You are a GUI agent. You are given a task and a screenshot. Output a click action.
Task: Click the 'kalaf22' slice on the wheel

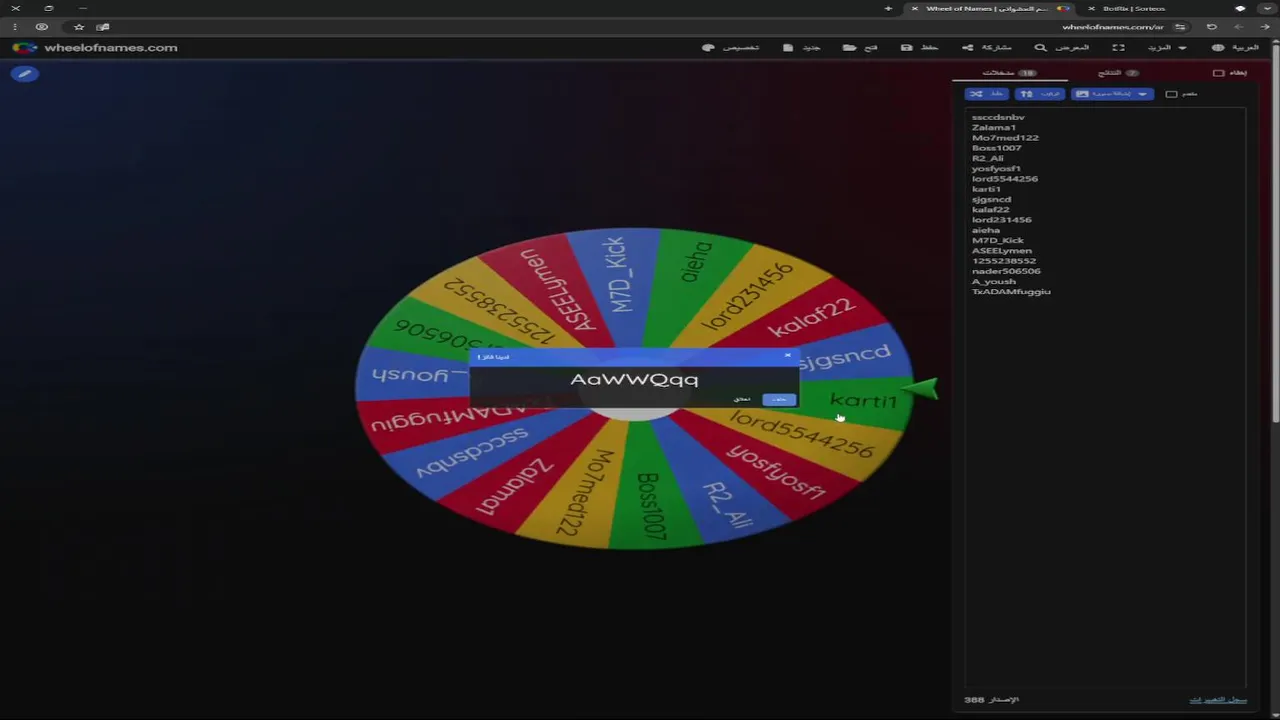pos(812,317)
